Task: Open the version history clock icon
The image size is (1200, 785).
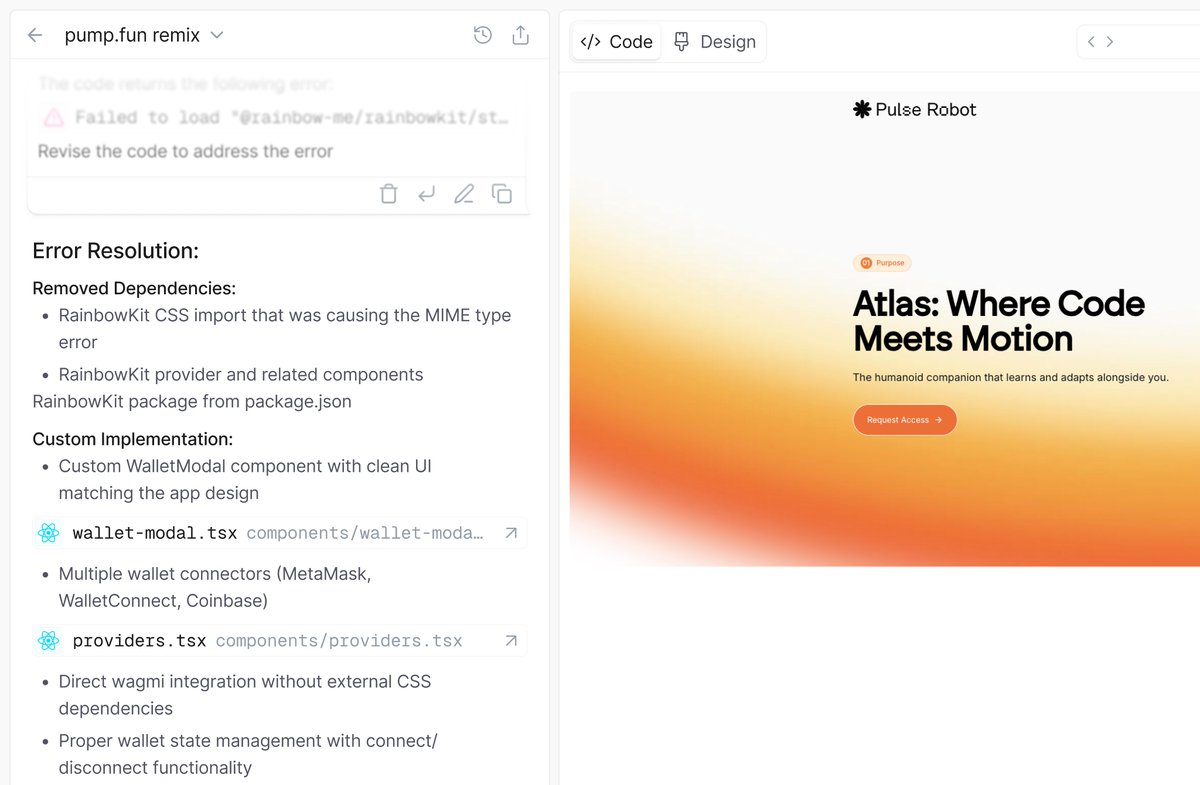Action: pyautogui.click(x=483, y=35)
